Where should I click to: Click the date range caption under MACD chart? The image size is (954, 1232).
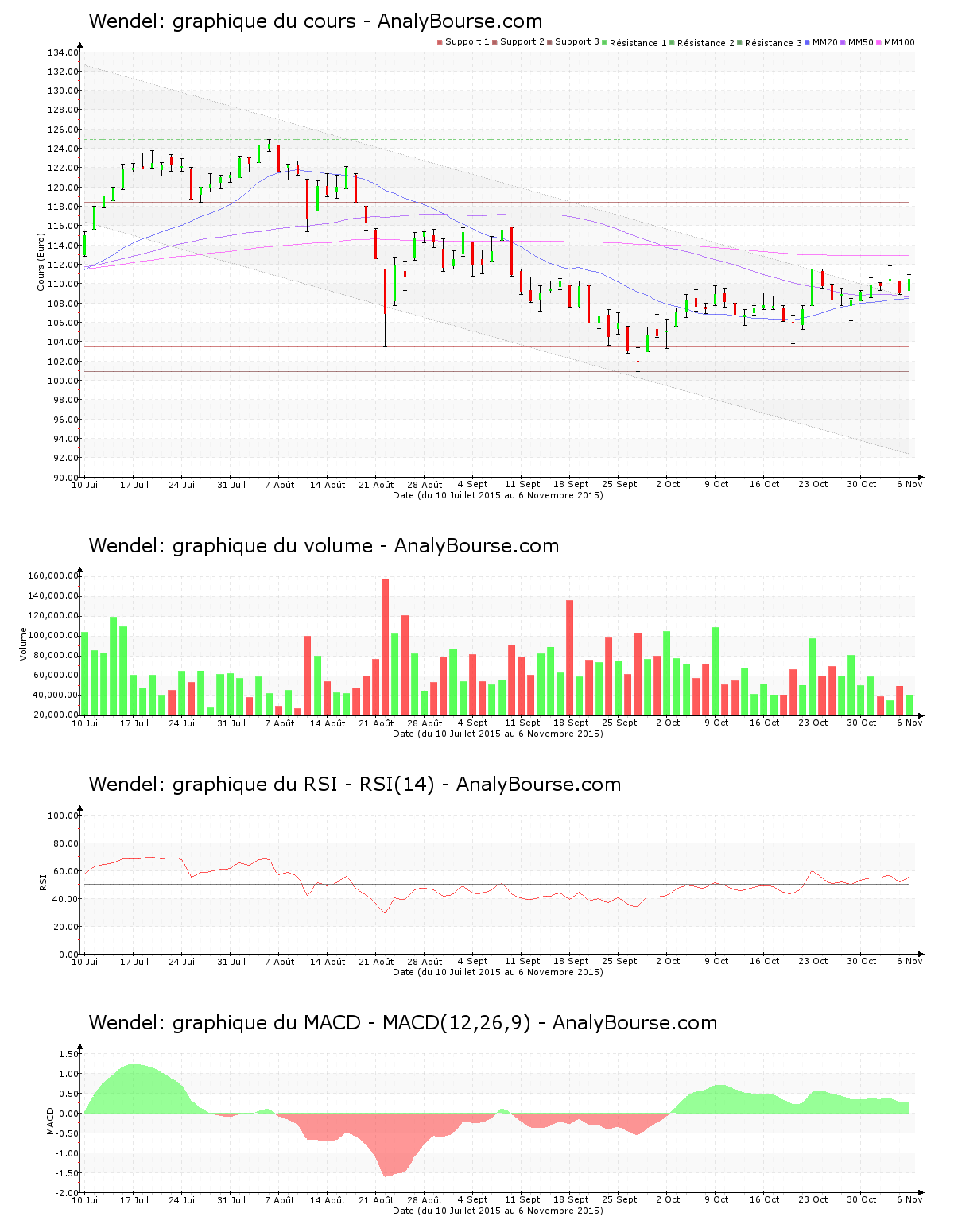pos(498,1211)
